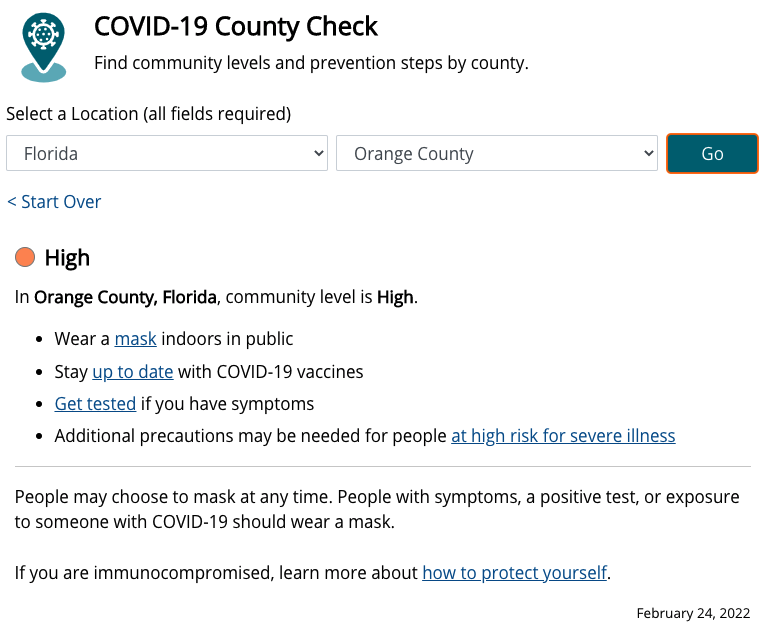Open the how to protect yourself link

[514, 573]
